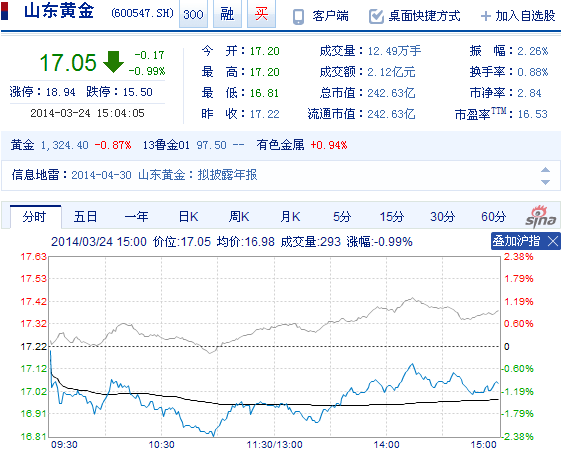Viewport: 561px width, 449px height.
Task: Click the 最低 value 16.81
Action: pyautogui.click(x=264, y=93)
